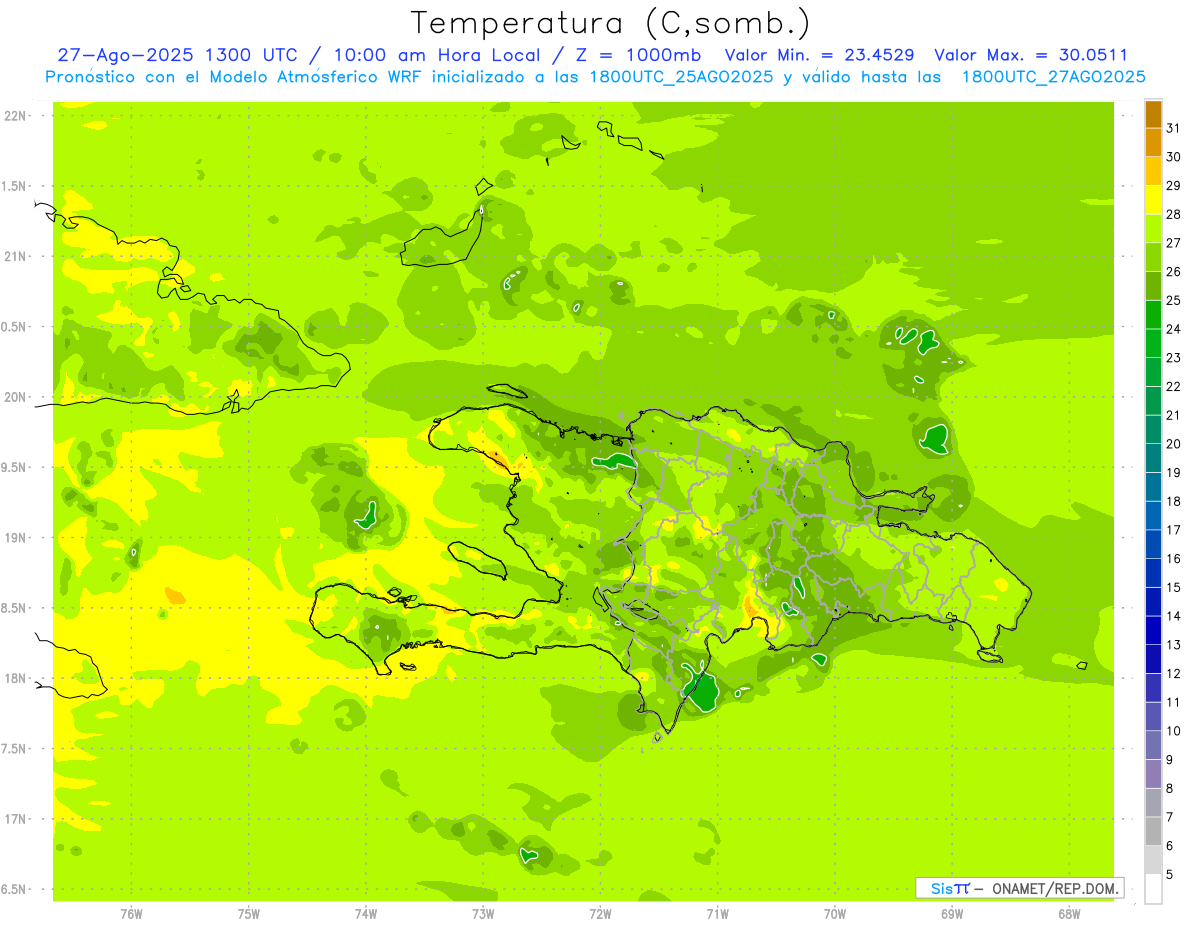Select the dark blue 13–14 legend color band
Screen dimensions: 1200x927
(1153, 630)
